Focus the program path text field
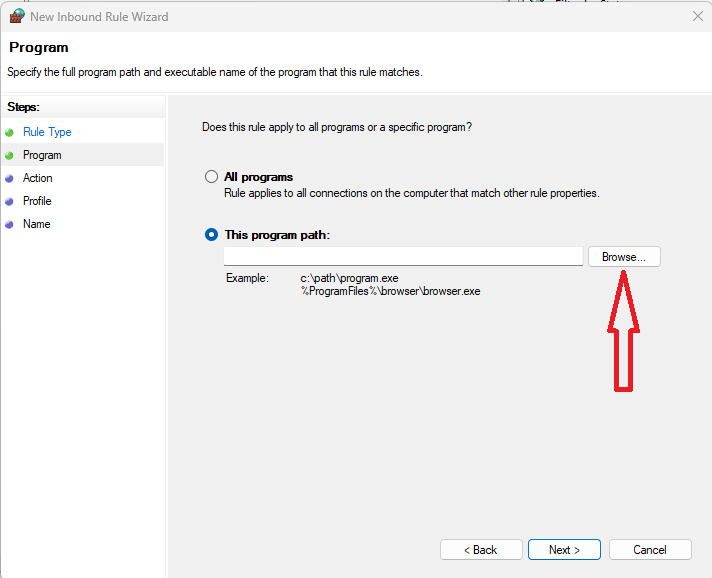 (402, 257)
